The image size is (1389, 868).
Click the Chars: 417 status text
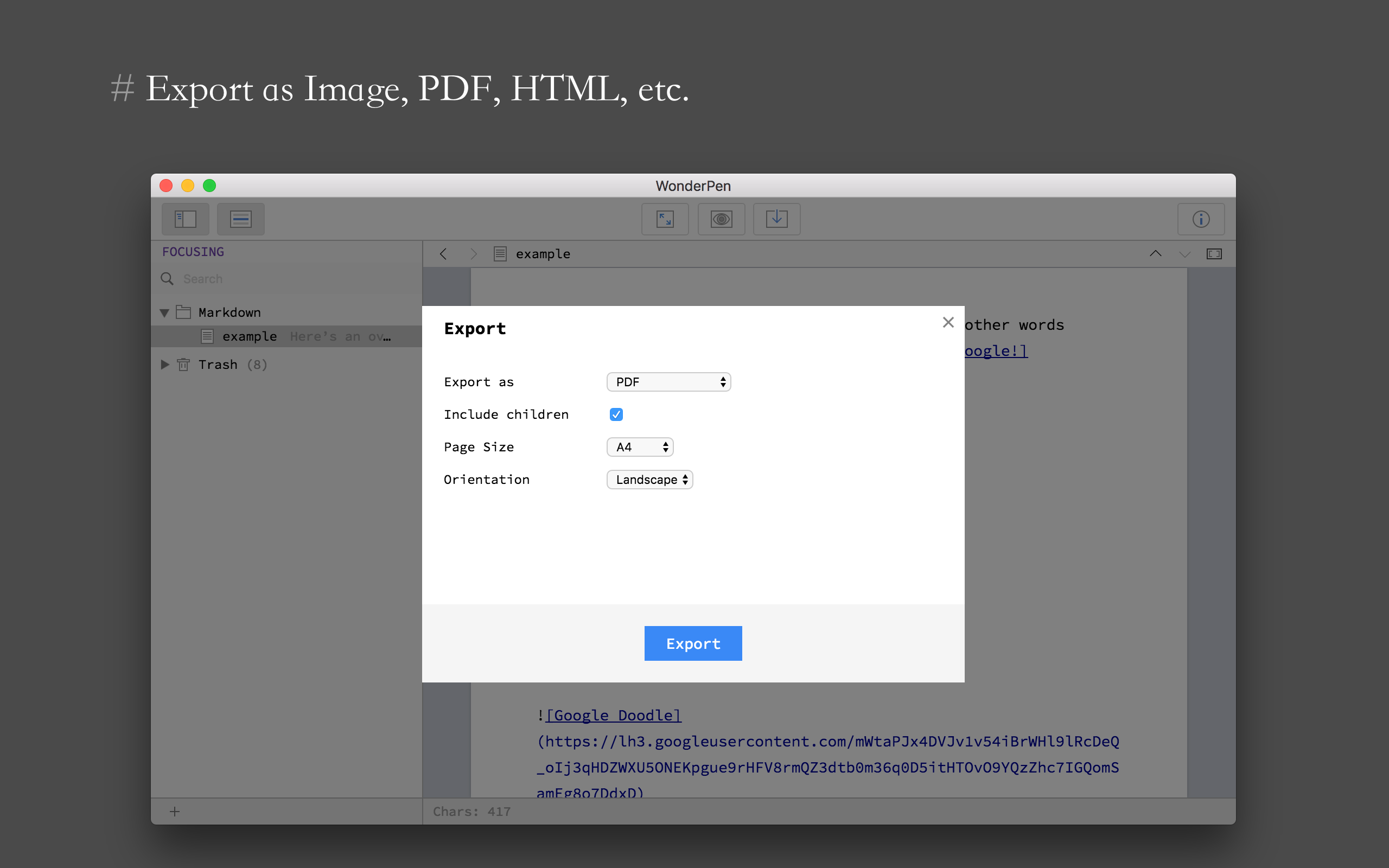pos(471,812)
